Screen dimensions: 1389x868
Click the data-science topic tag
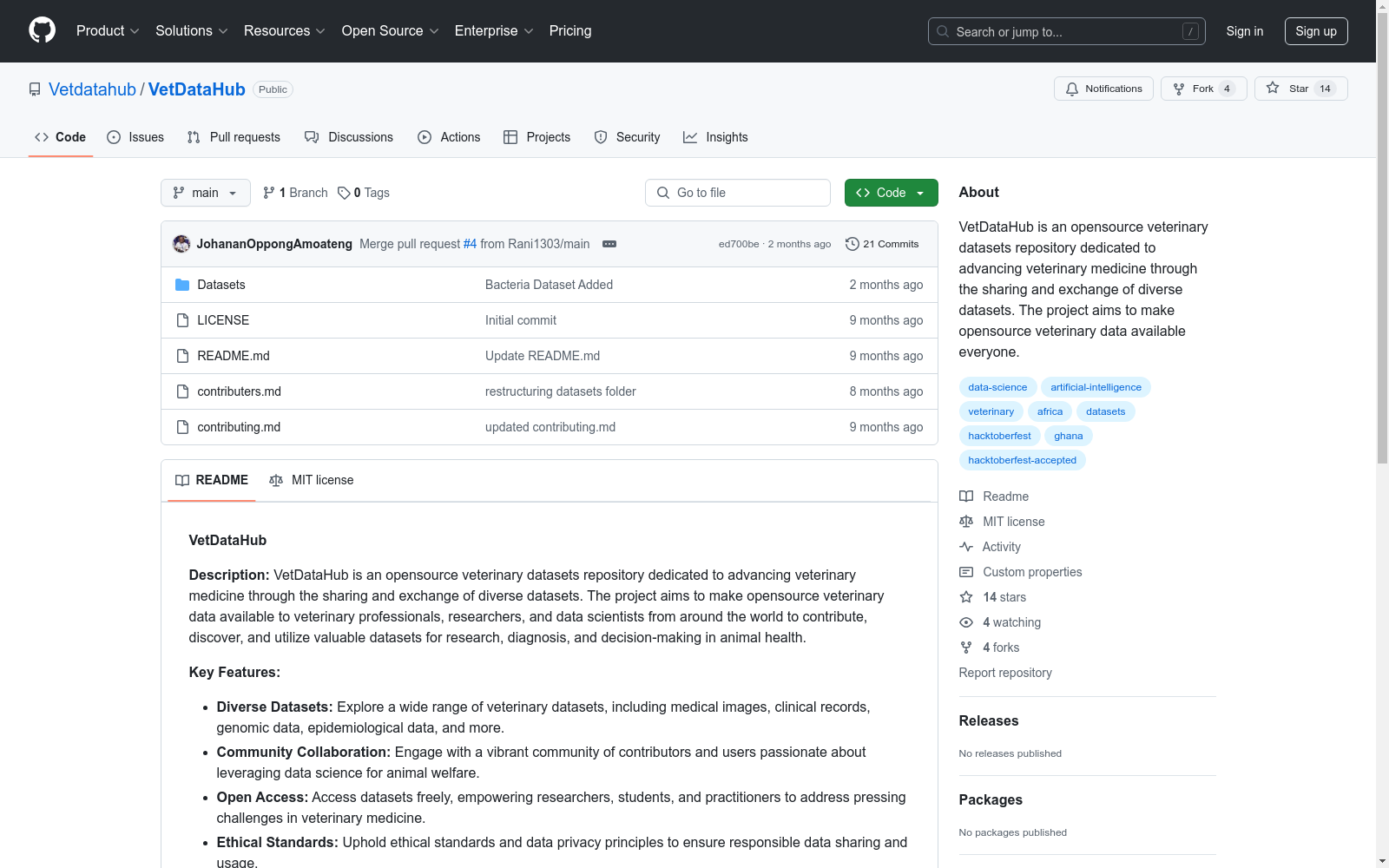[x=997, y=387]
